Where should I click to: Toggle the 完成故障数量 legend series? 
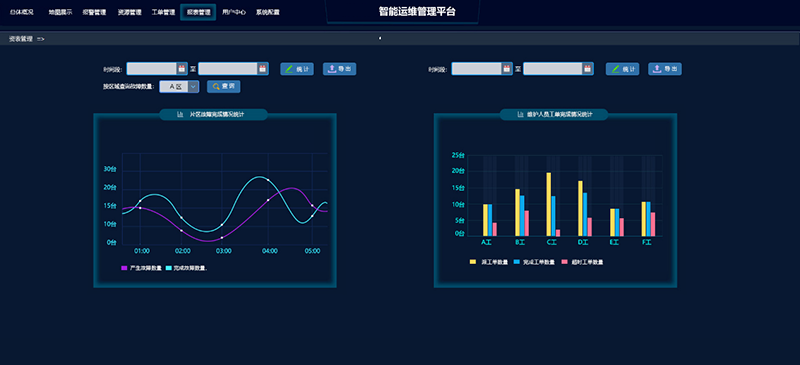(187, 268)
